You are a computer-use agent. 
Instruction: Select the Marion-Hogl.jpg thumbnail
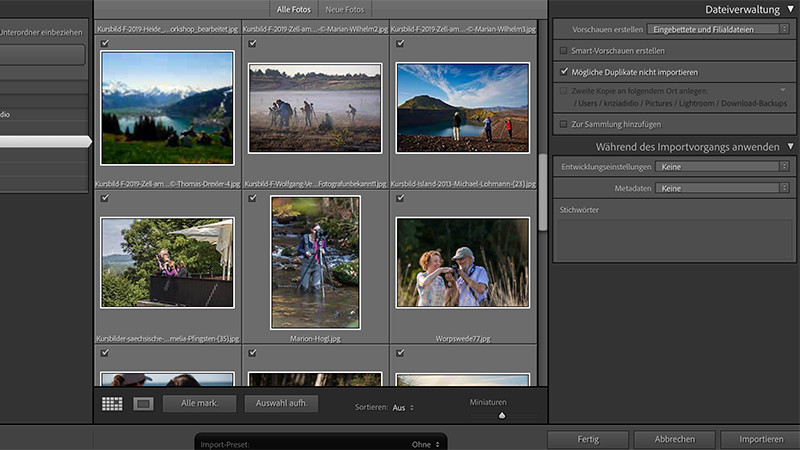click(315, 262)
